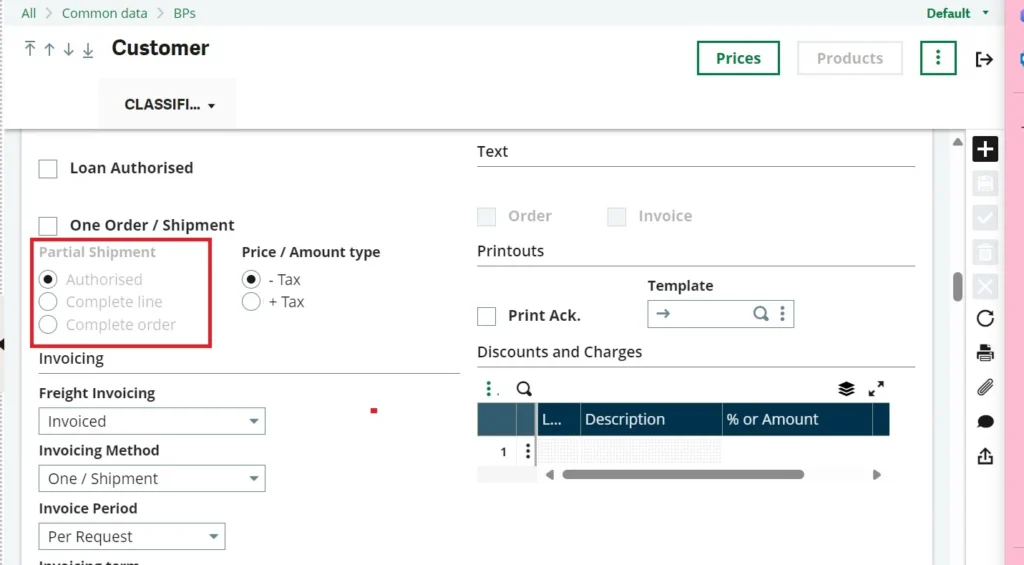Click the exit page icon
This screenshot has height=565, width=1024.
coord(984,59)
